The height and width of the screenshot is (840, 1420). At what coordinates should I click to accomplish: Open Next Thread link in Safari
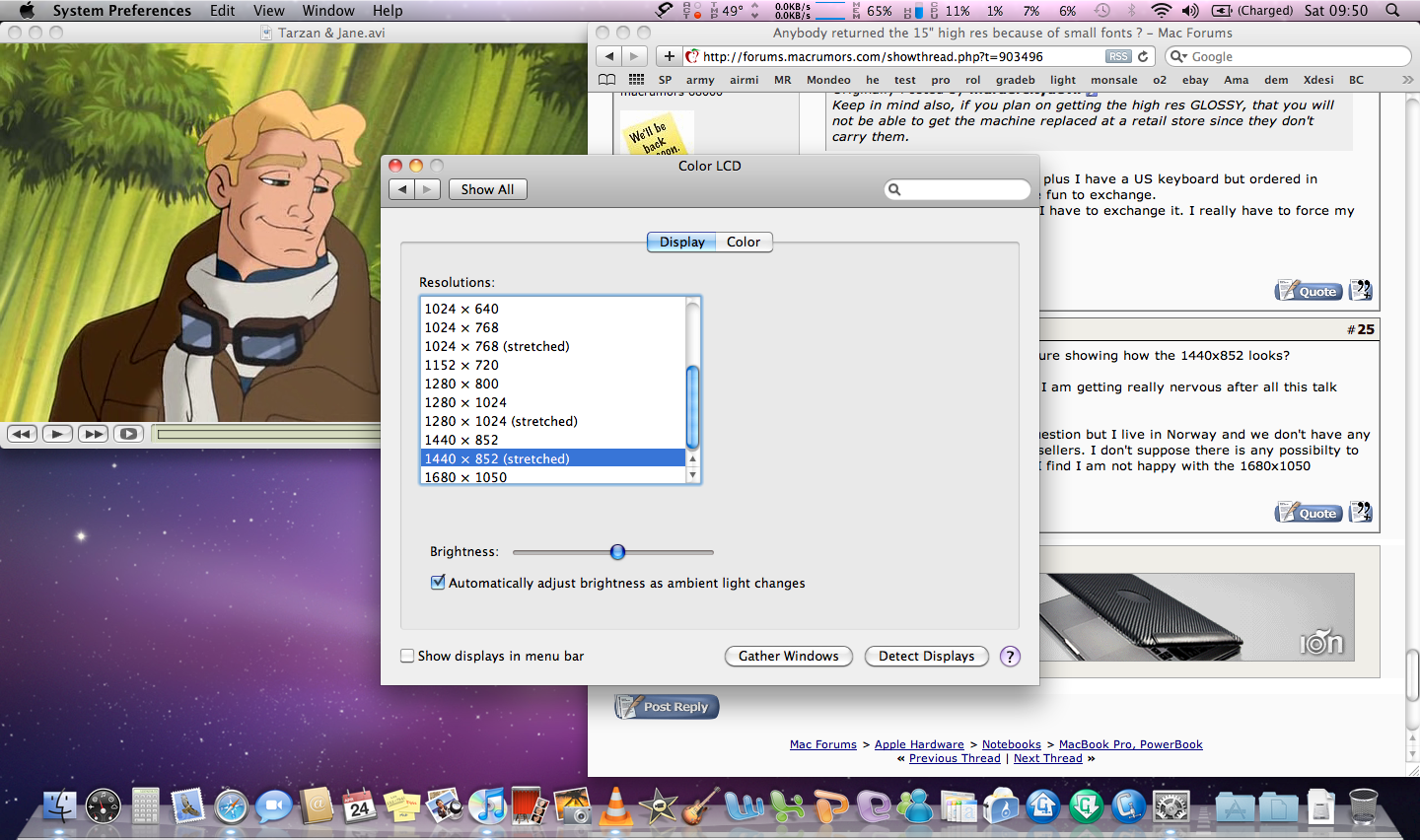click(x=1047, y=758)
